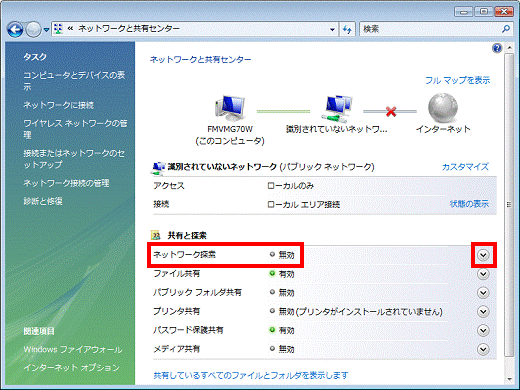
Task: Expand the パスワード保護共有 chevron
Action: coord(483,330)
